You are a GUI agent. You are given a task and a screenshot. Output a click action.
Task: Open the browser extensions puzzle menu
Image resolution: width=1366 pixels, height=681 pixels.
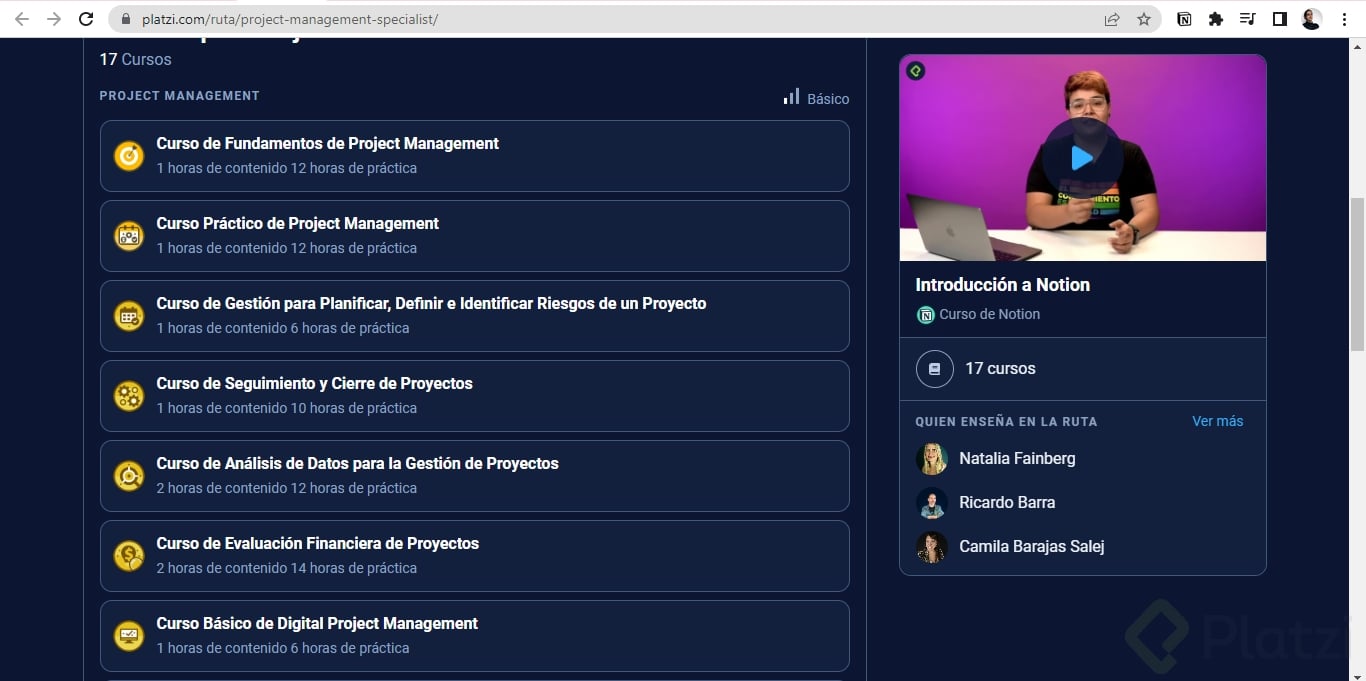pyautogui.click(x=1216, y=18)
